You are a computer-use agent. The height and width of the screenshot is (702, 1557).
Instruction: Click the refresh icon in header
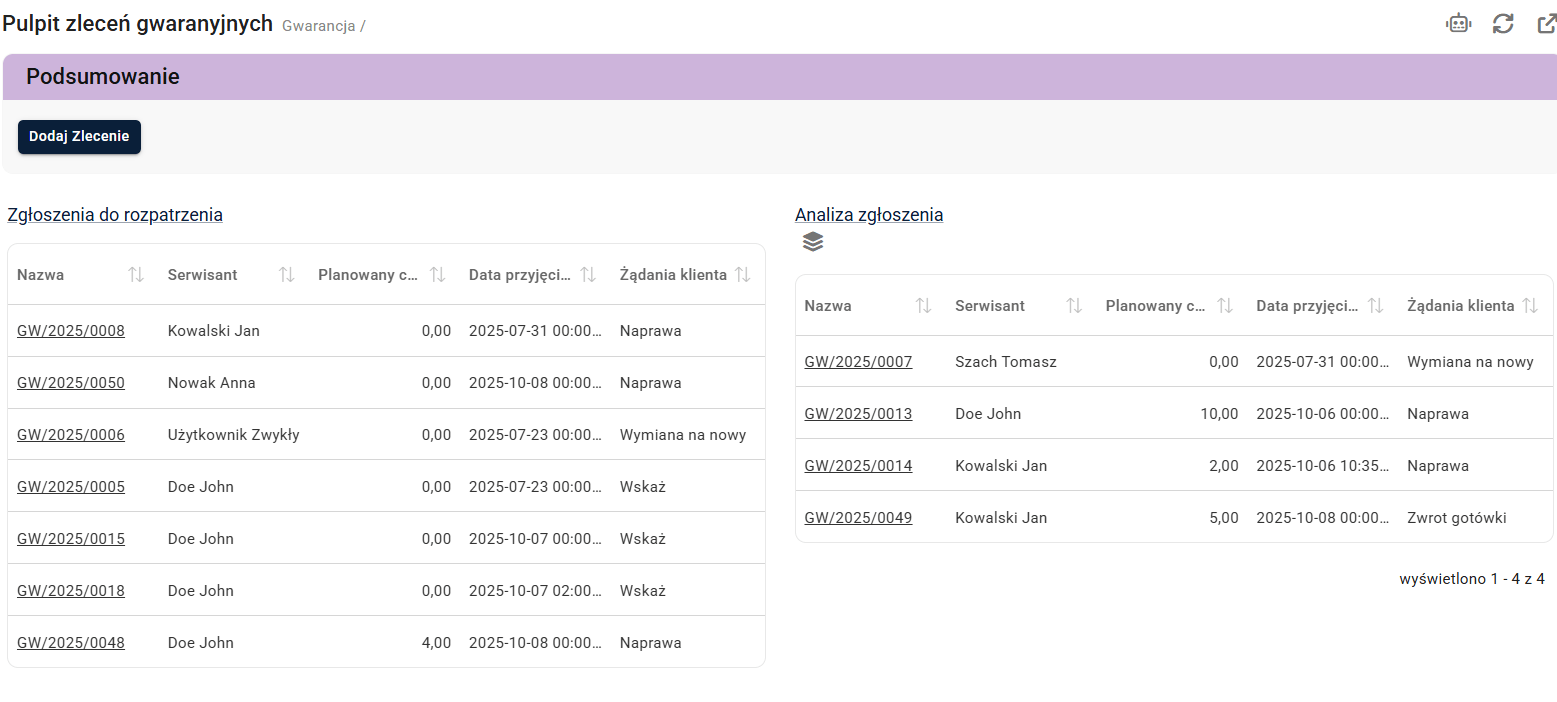(x=1502, y=24)
